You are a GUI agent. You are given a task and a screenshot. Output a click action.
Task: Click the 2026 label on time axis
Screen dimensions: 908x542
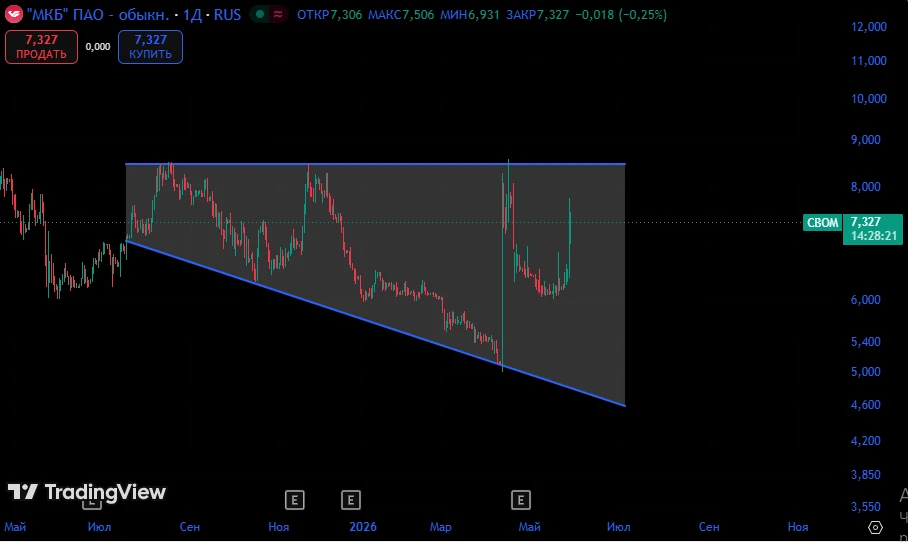click(x=363, y=527)
